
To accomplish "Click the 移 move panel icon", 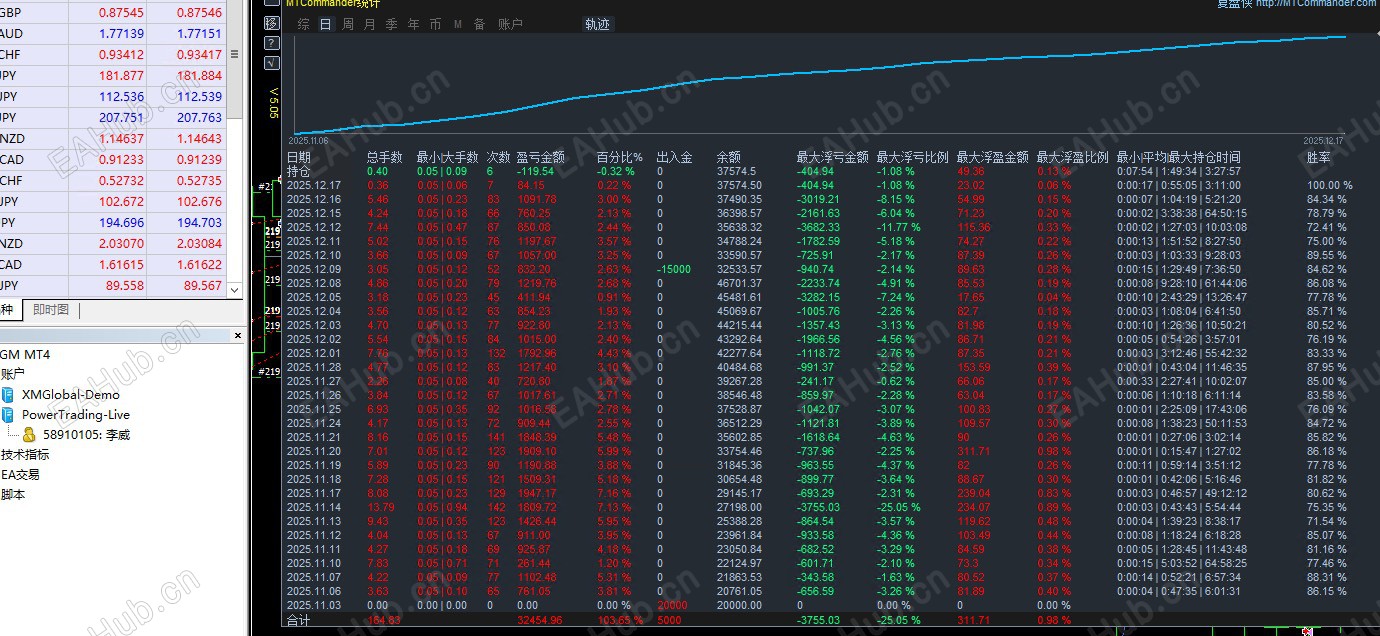I will click(x=272, y=23).
